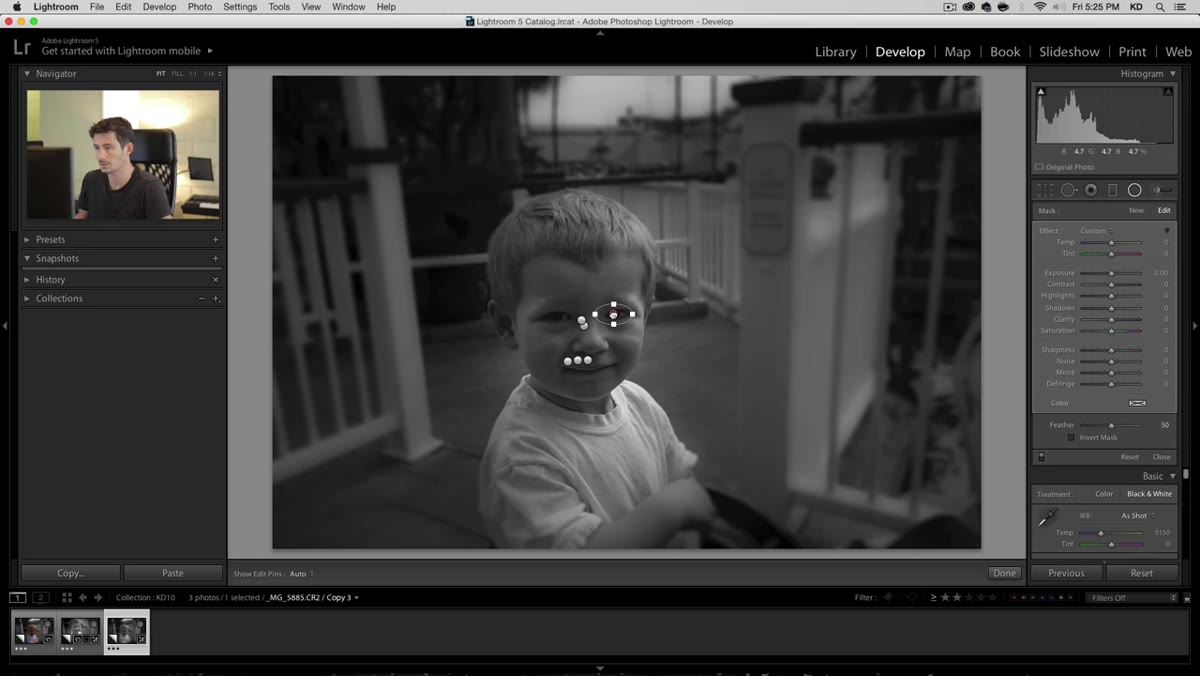This screenshot has height=676, width=1200.
Task: Enable the Invert Mask checkbox
Action: coord(1072,438)
